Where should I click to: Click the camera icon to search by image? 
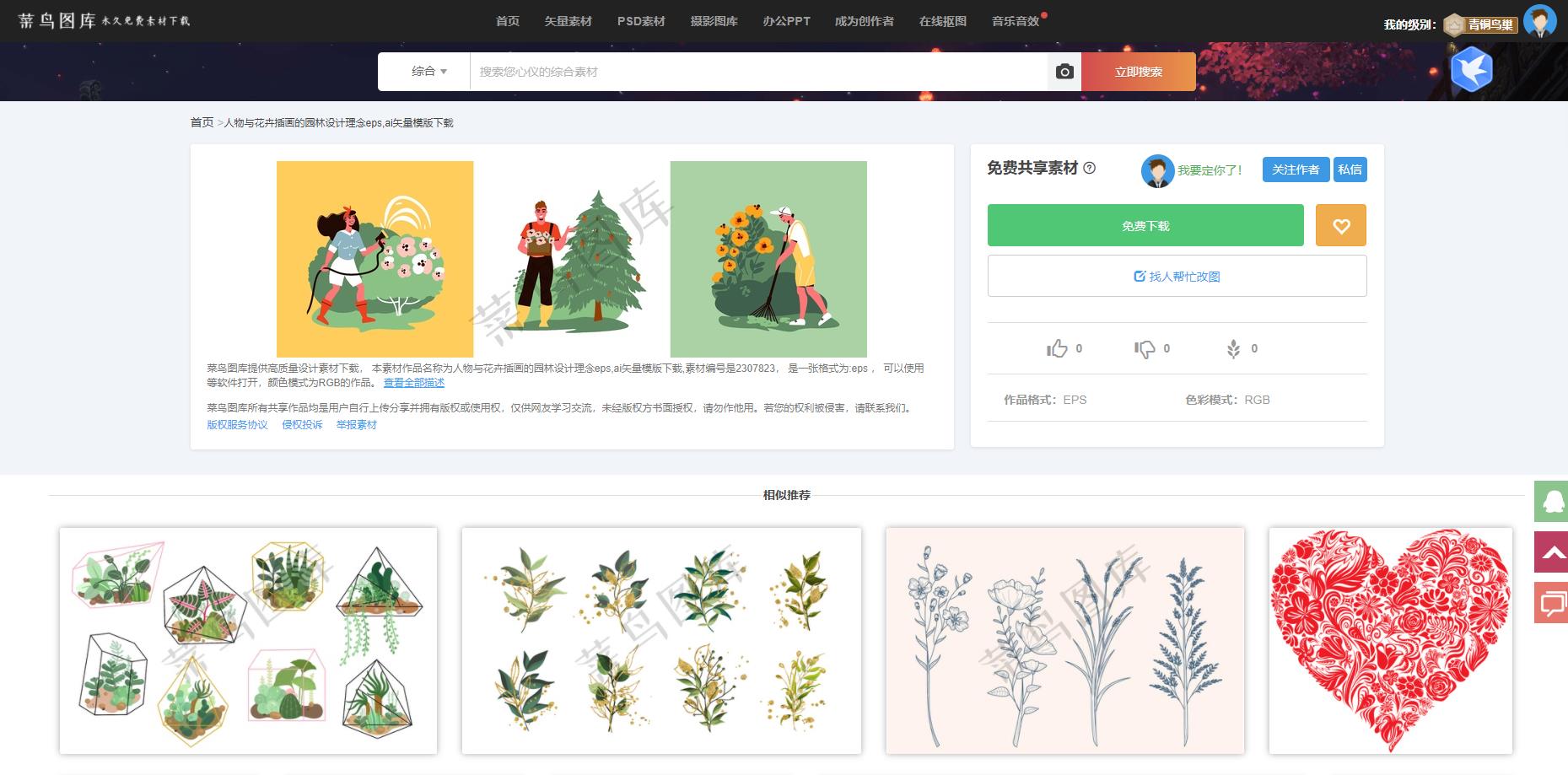(1064, 72)
